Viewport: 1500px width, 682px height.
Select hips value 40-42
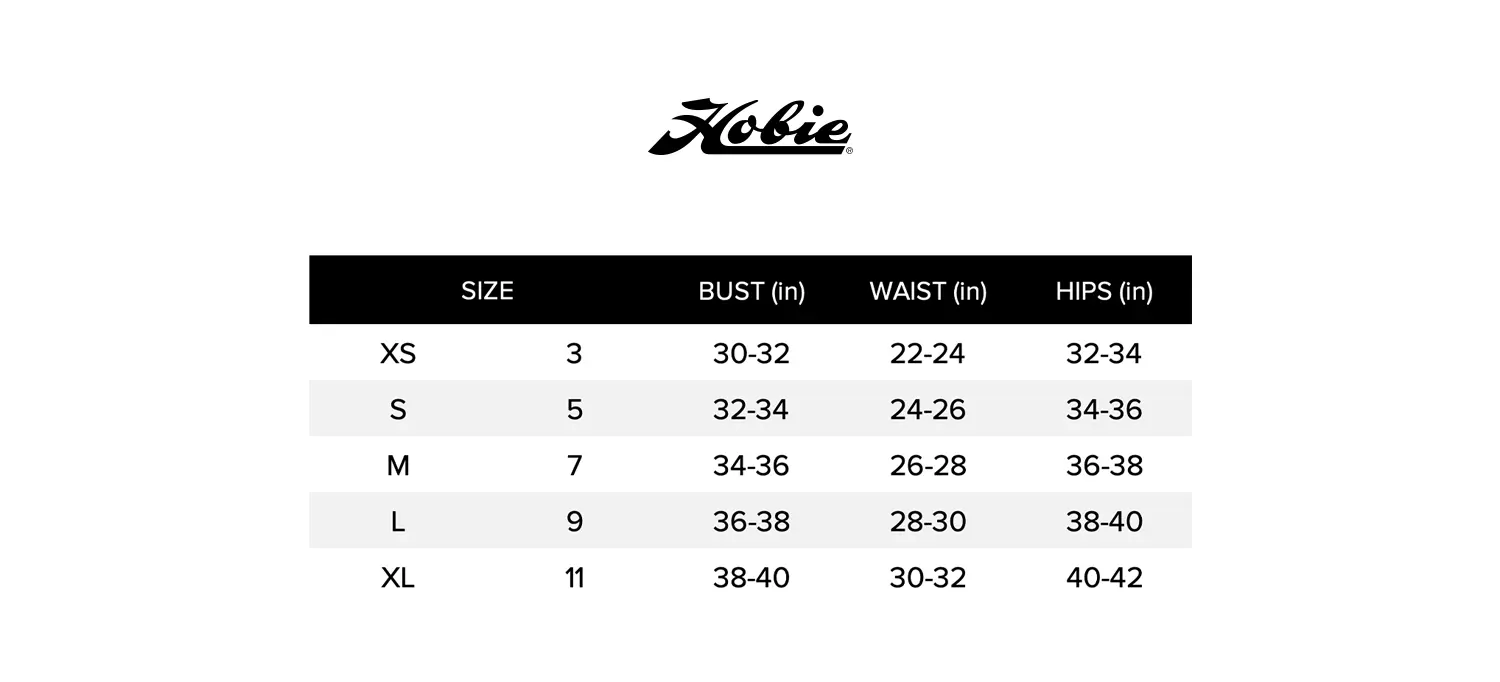[1104, 578]
